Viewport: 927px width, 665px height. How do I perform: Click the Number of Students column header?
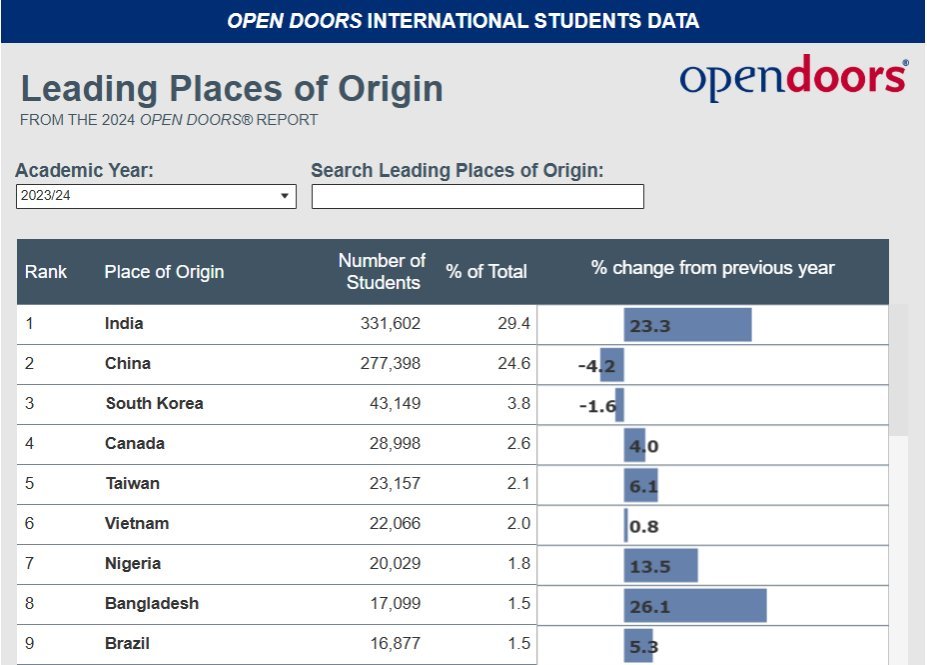pyautogui.click(x=382, y=272)
